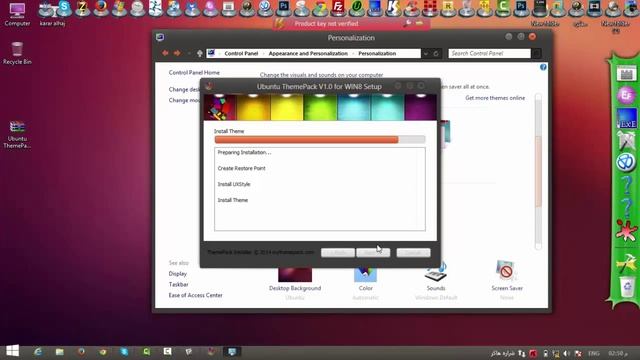Open Control Panel Home link
This screenshot has height=360, width=640.
[194, 72]
